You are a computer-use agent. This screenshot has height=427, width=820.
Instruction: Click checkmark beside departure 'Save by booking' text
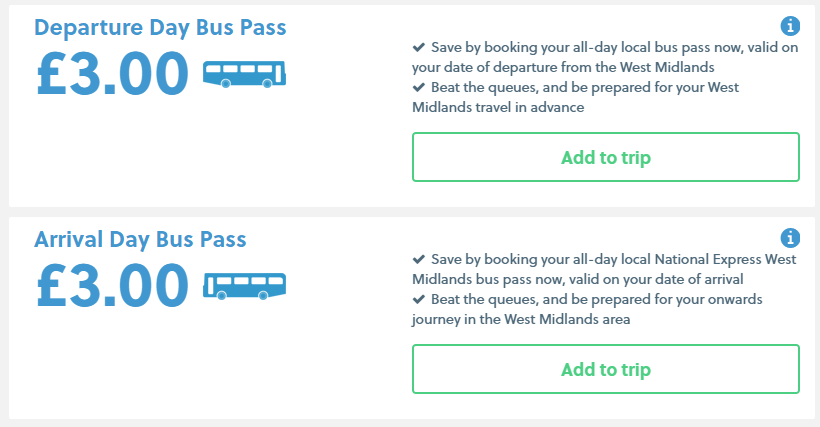(418, 48)
